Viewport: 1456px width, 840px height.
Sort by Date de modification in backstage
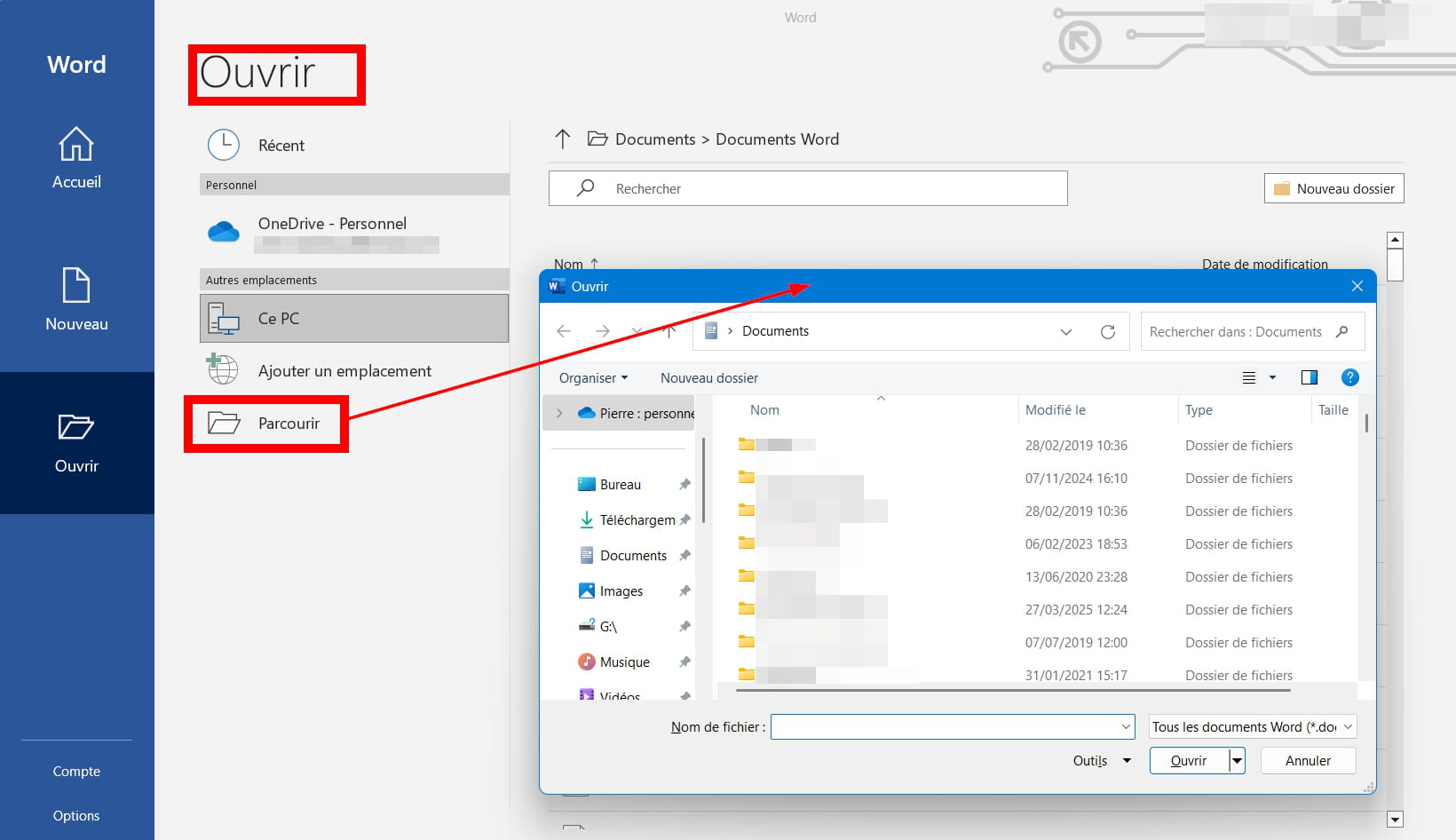click(1264, 264)
